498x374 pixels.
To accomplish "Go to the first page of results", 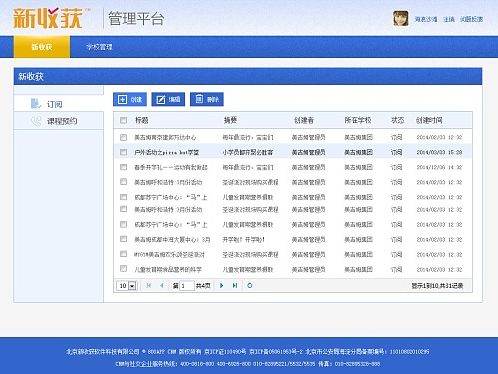I will point(149,285).
